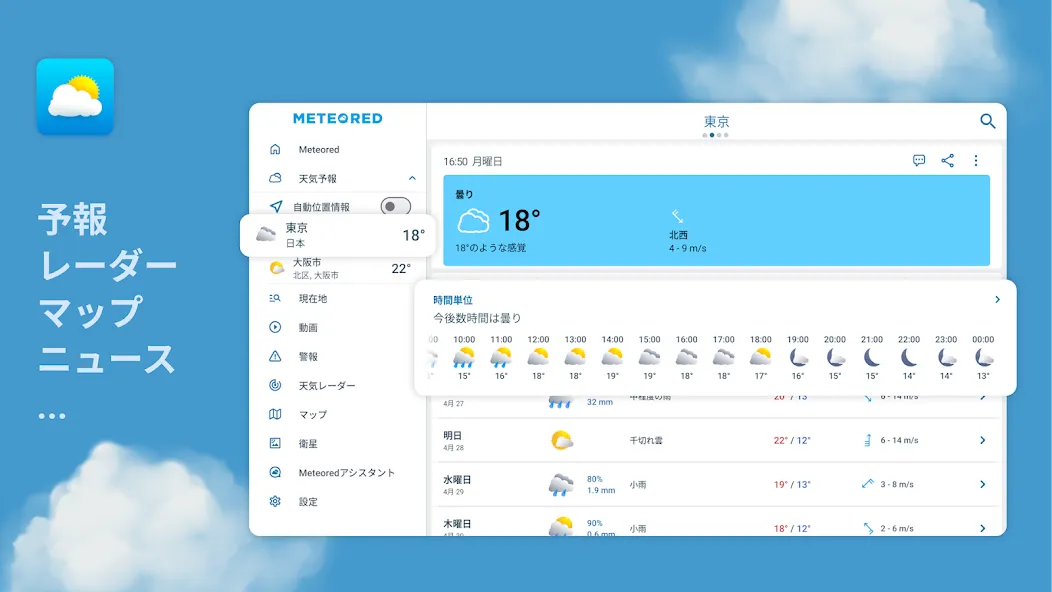
Task: Select the 18:00 hourly forecast
Action: (x=761, y=359)
